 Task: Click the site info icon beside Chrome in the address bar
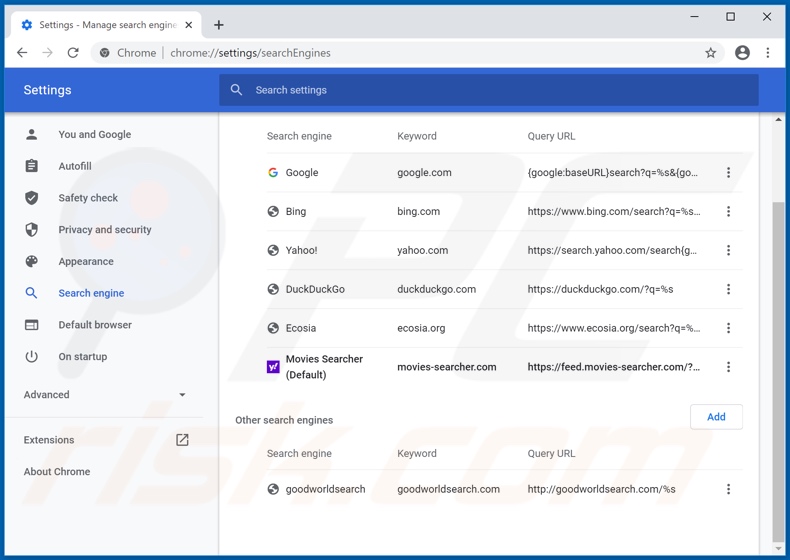coord(104,53)
